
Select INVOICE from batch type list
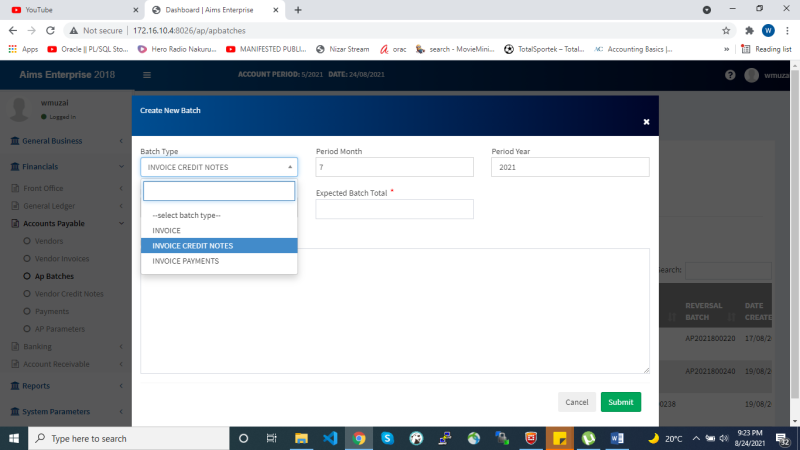[x=167, y=230]
